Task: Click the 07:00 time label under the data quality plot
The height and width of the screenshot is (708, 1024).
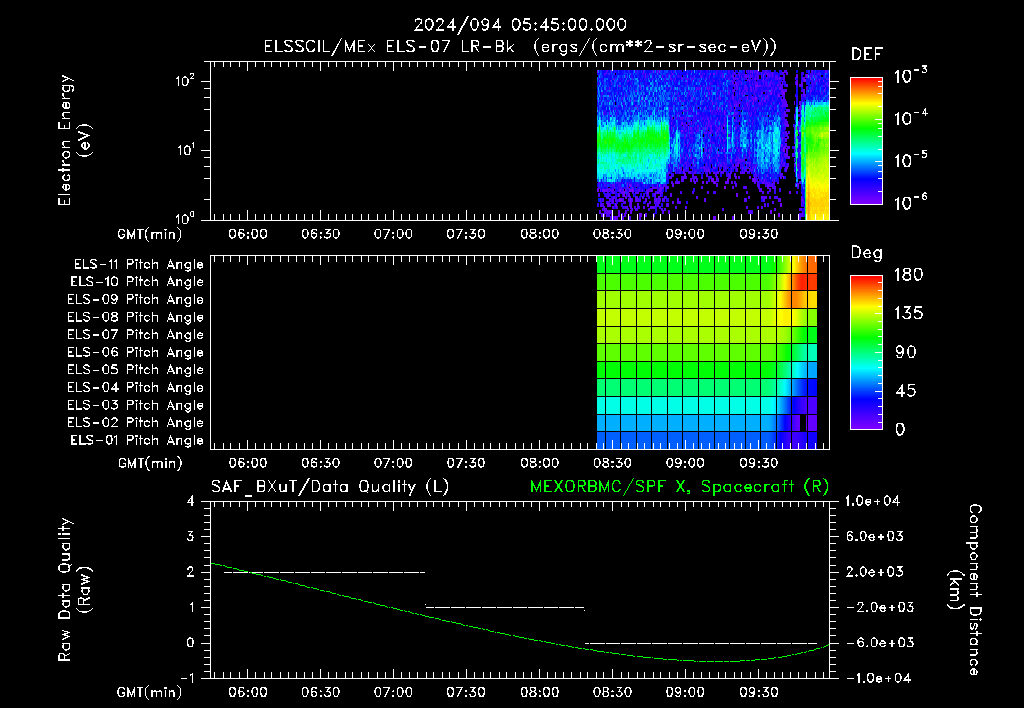Action: [393, 692]
